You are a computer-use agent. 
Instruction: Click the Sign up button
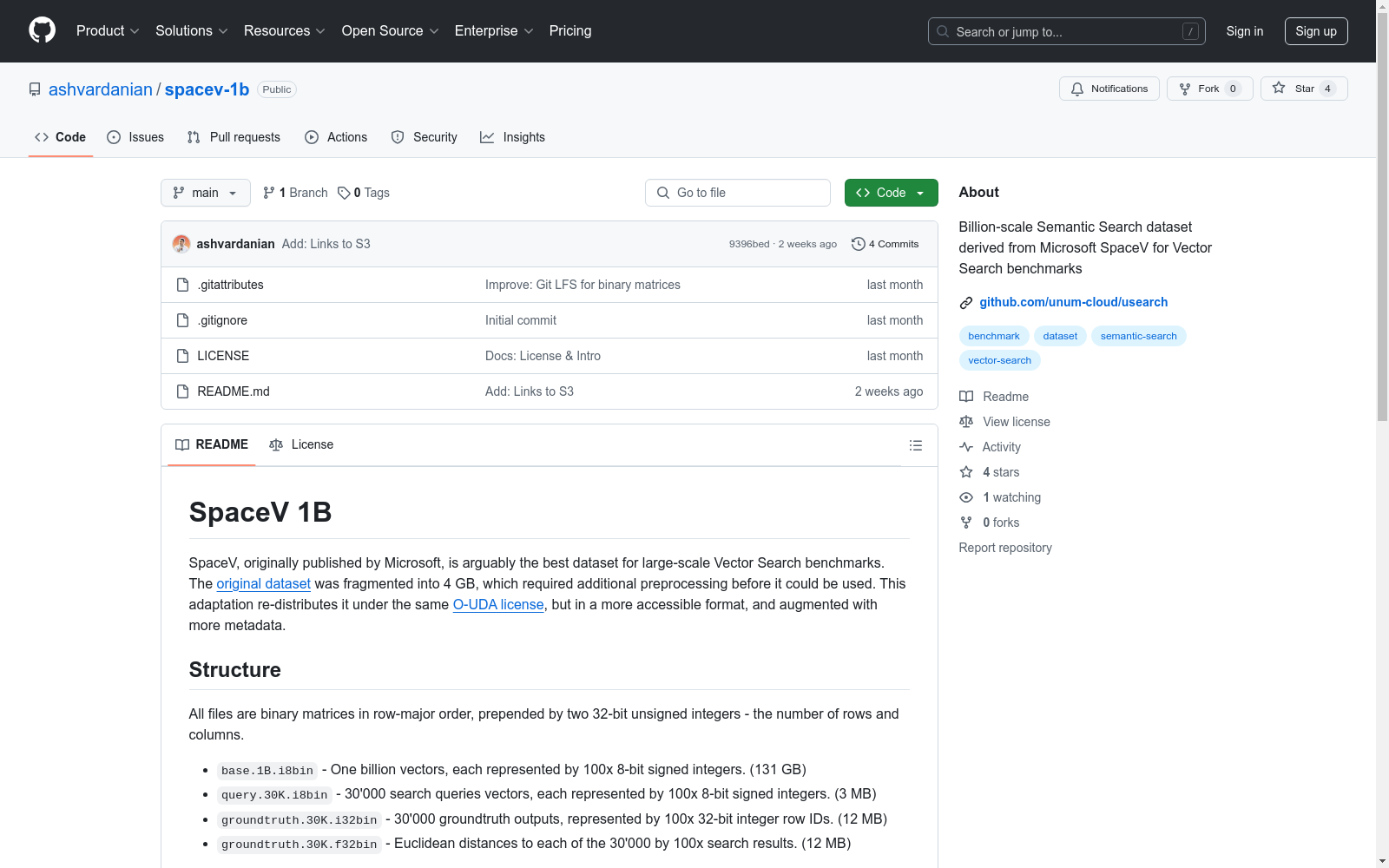[x=1316, y=31]
